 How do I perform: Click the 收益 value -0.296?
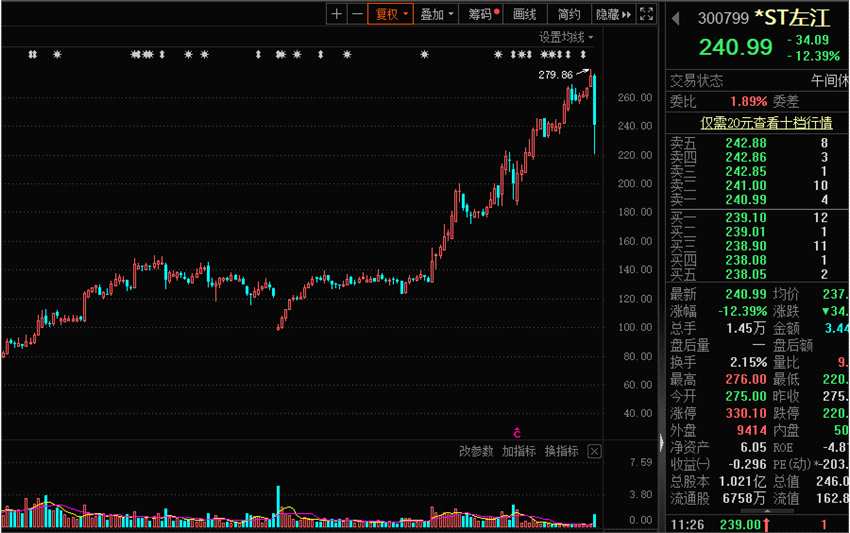748,464
